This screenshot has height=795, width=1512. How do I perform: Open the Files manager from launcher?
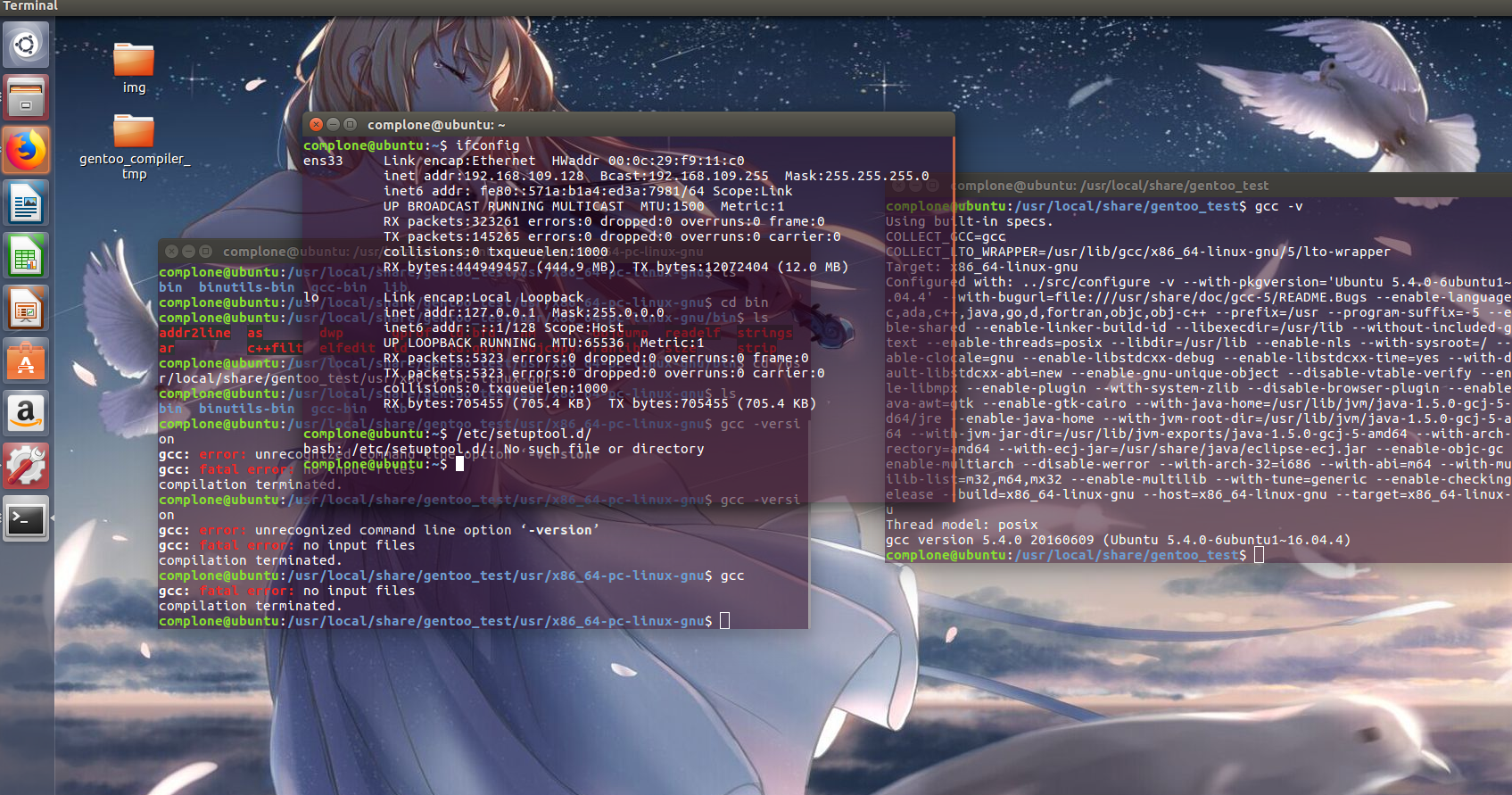click(26, 97)
